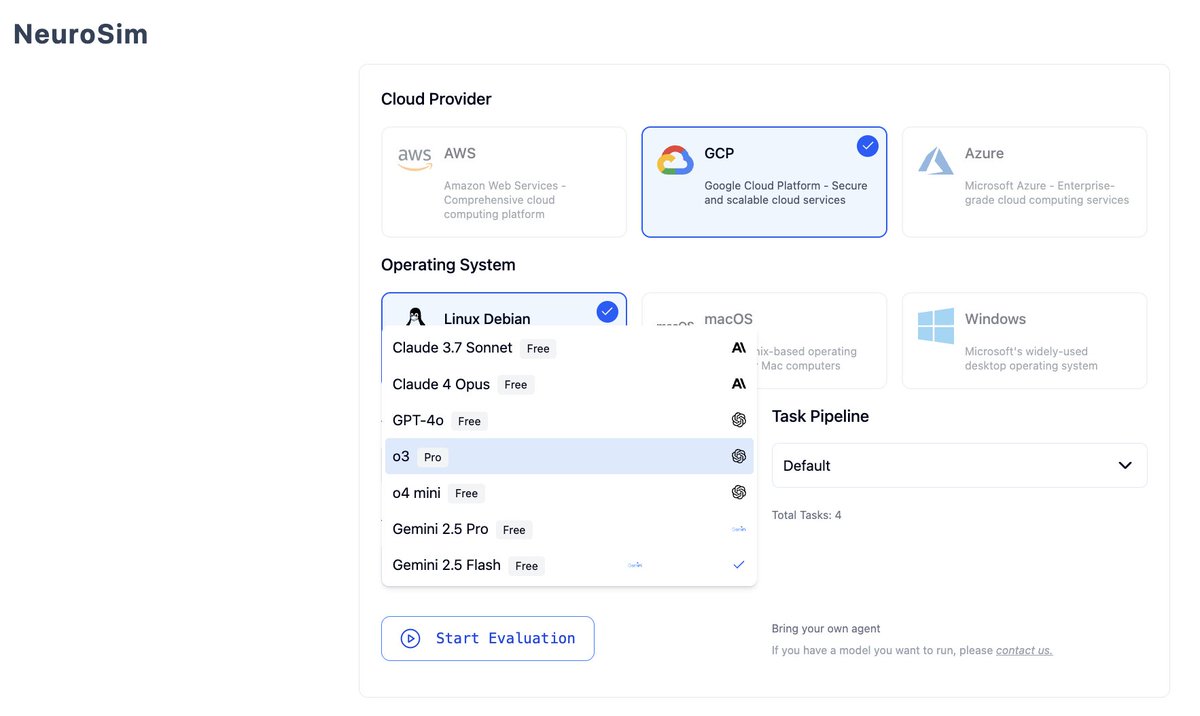Select the GCP cloud provider card
1200x716 pixels.
764,182
